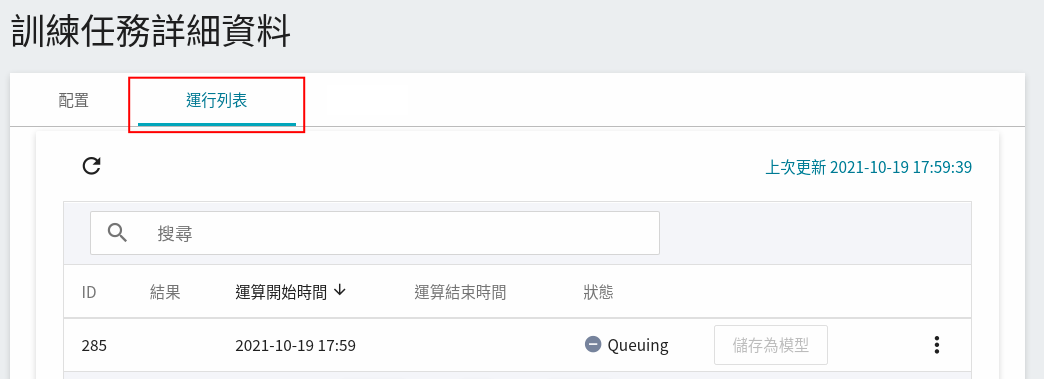
Task: Click the start time 2021-10-19 17:59 cell
Action: [x=296, y=346]
